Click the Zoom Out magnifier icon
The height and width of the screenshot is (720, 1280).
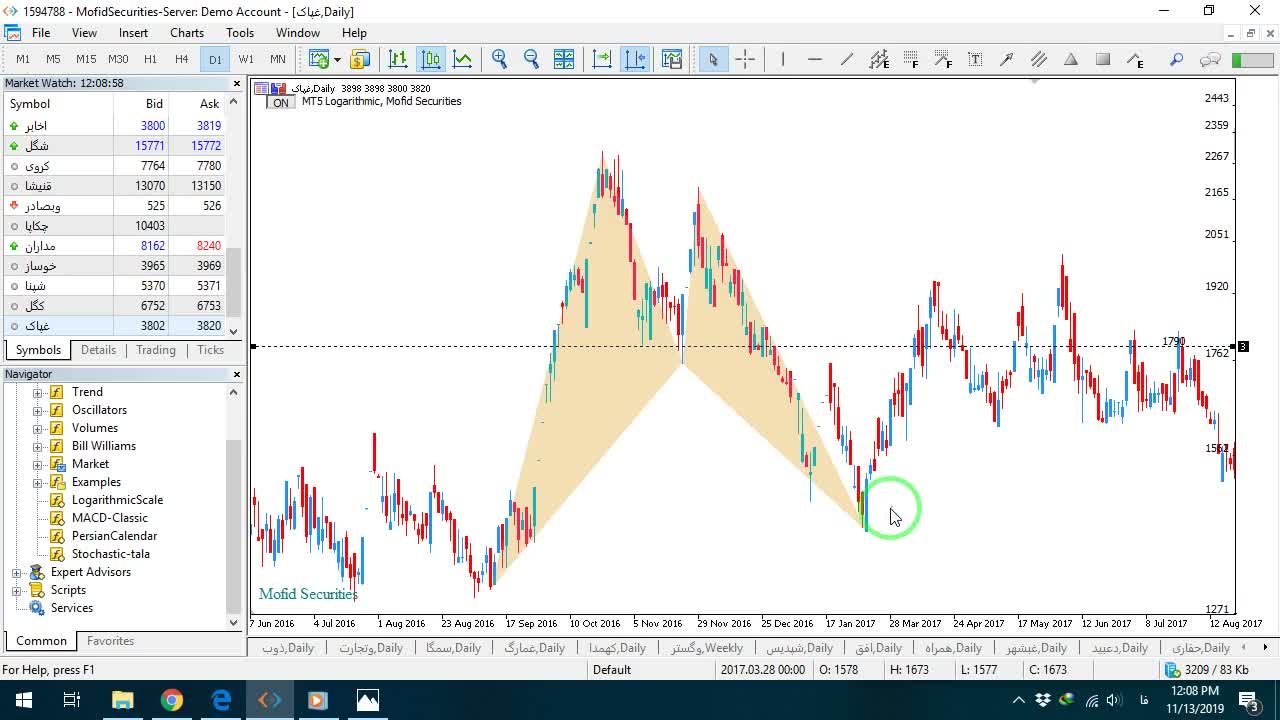tap(532, 60)
